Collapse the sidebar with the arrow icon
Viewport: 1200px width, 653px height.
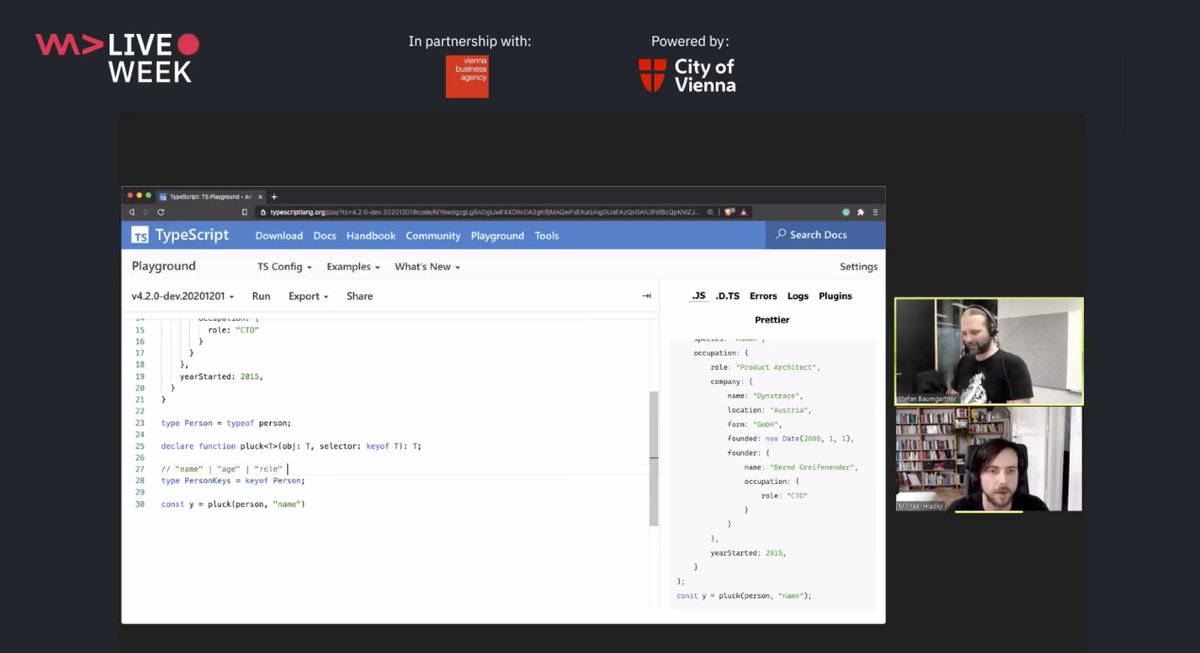tap(646, 296)
